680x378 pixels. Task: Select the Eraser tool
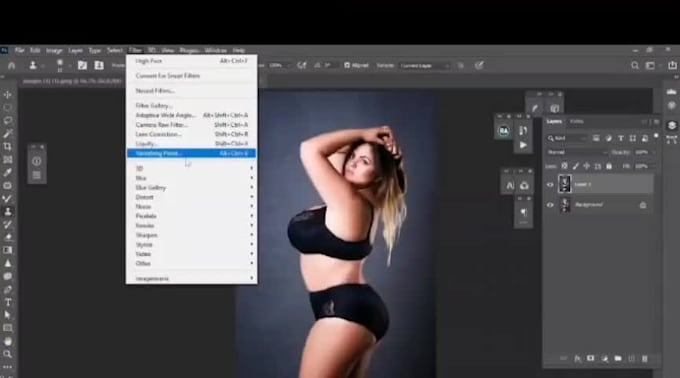[7, 237]
